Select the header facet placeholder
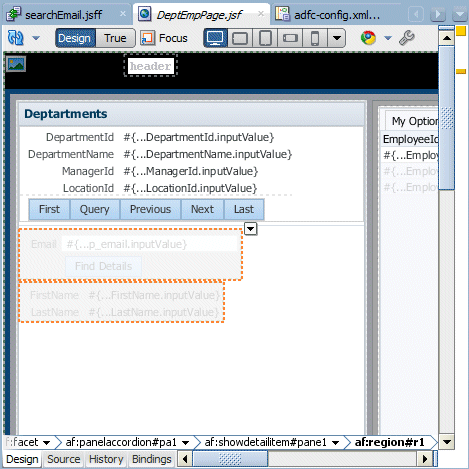Viewport: 469px width, 469px height. (x=150, y=66)
